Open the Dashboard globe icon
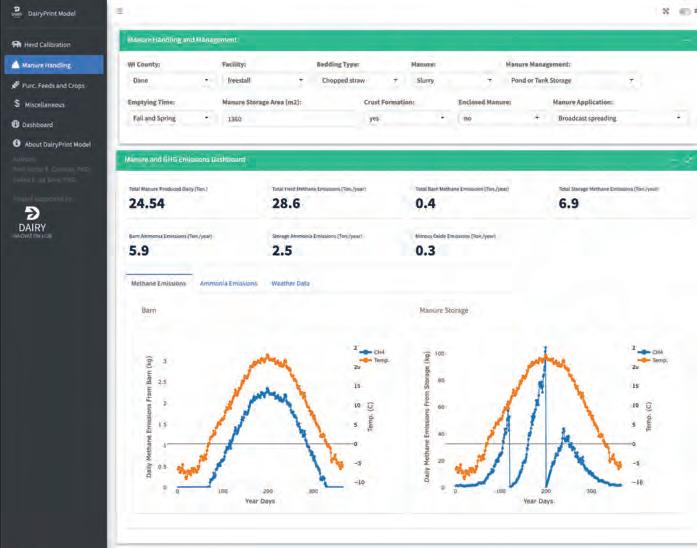 tap(16, 124)
